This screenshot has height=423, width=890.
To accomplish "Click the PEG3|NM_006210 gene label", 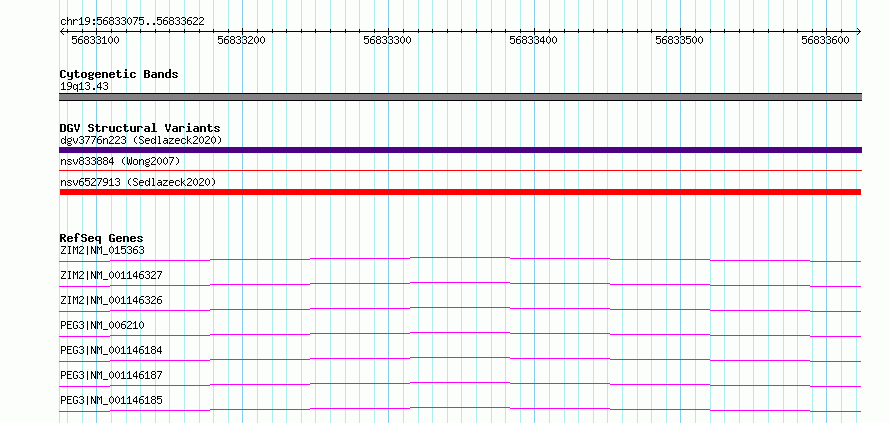I will pyautogui.click(x=102, y=325).
